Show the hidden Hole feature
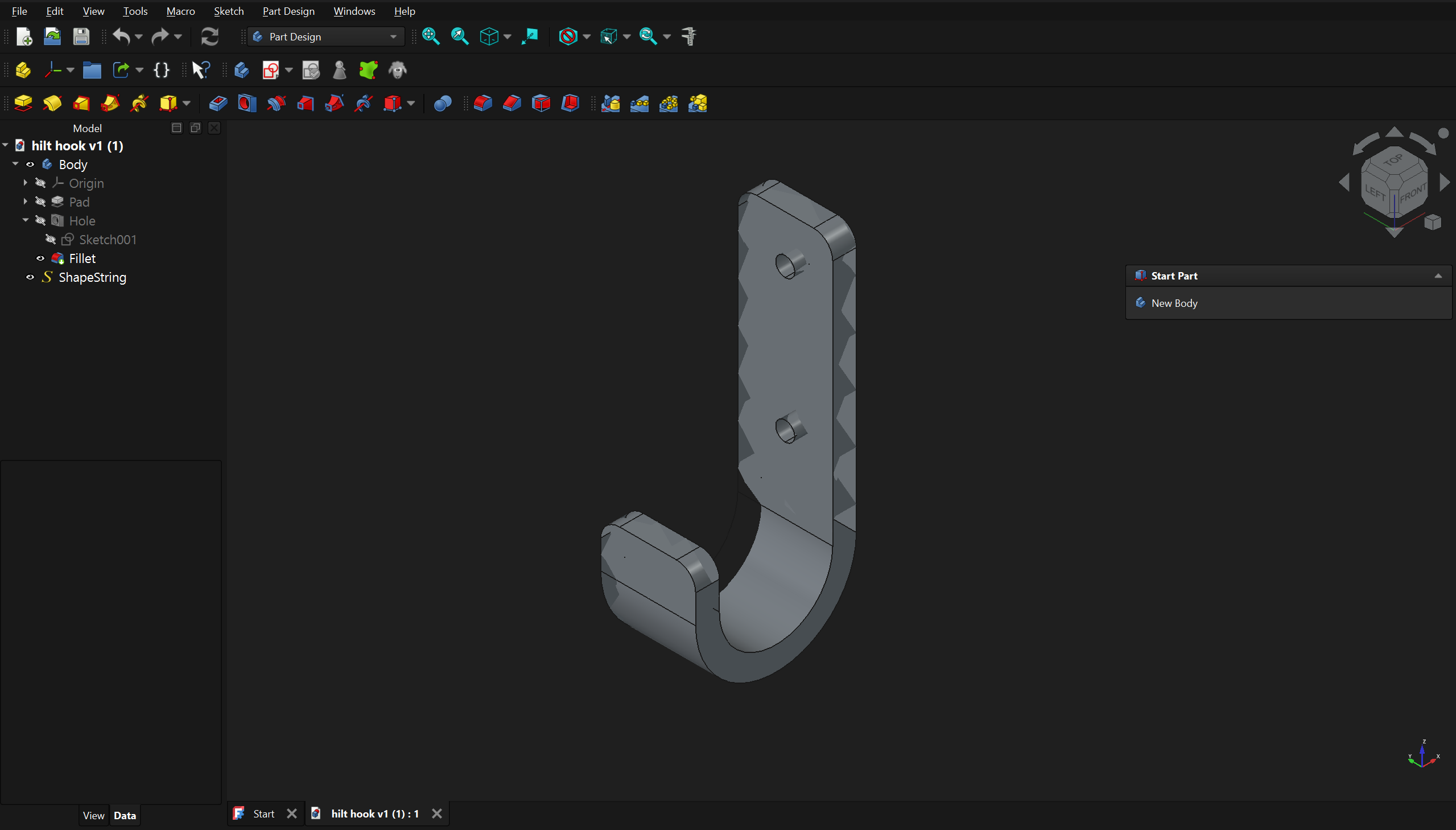Screen dimensions: 1456x830 pyautogui.click(x=40, y=221)
